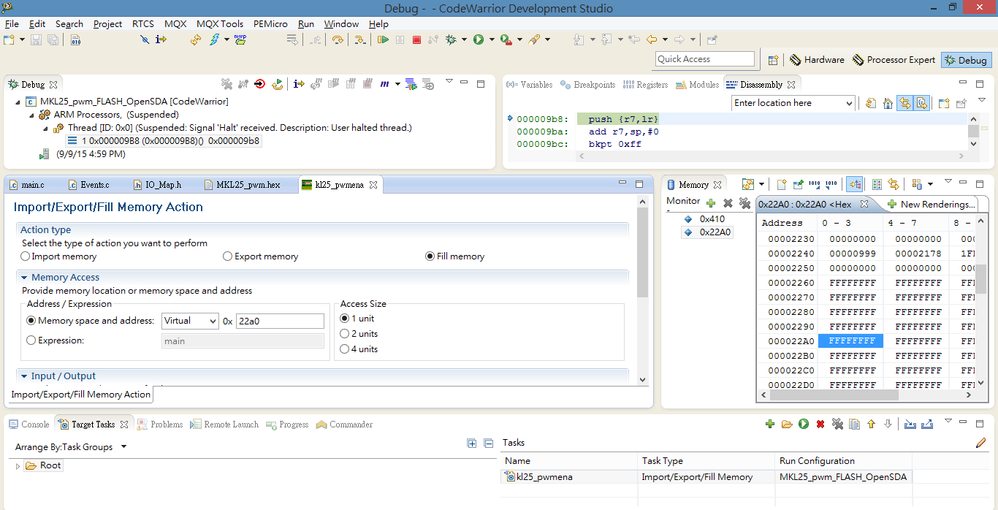Click the New Renderings... tab
This screenshot has width=998, height=510.
point(931,204)
